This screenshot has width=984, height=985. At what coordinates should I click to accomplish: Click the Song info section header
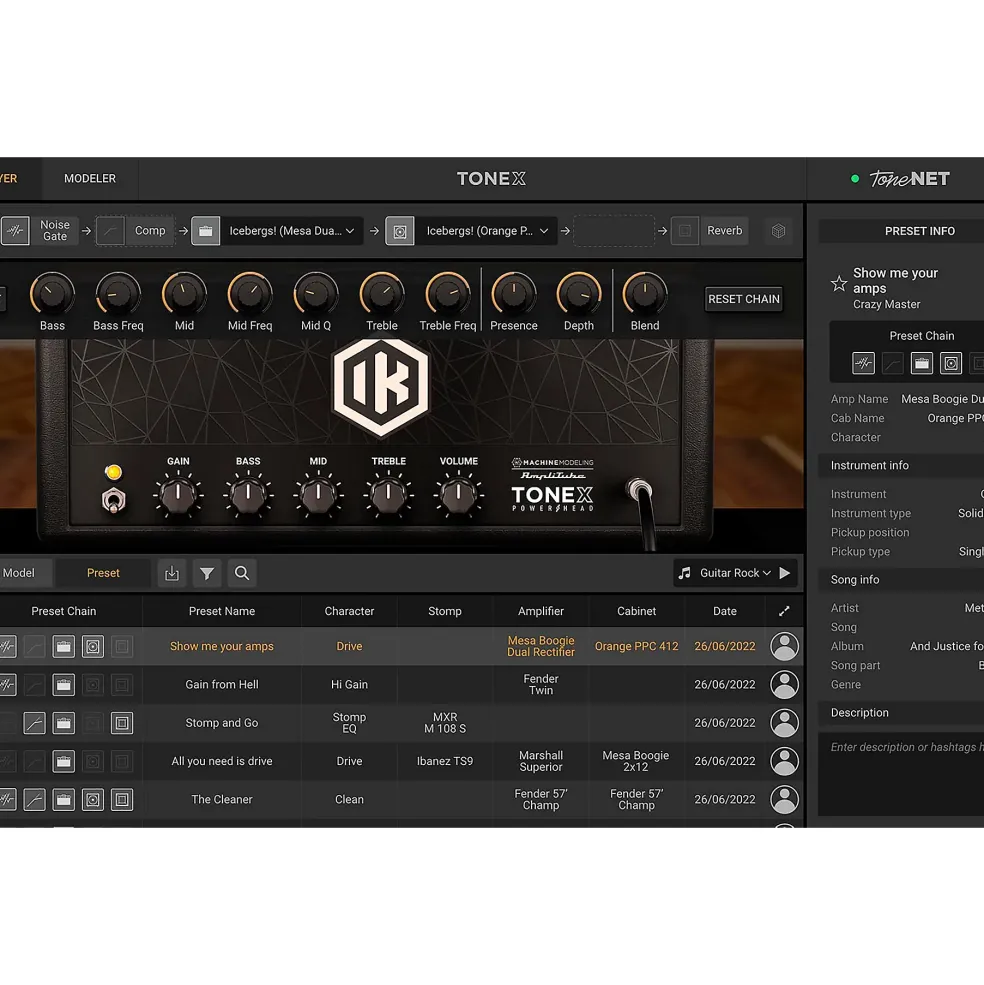coord(901,580)
